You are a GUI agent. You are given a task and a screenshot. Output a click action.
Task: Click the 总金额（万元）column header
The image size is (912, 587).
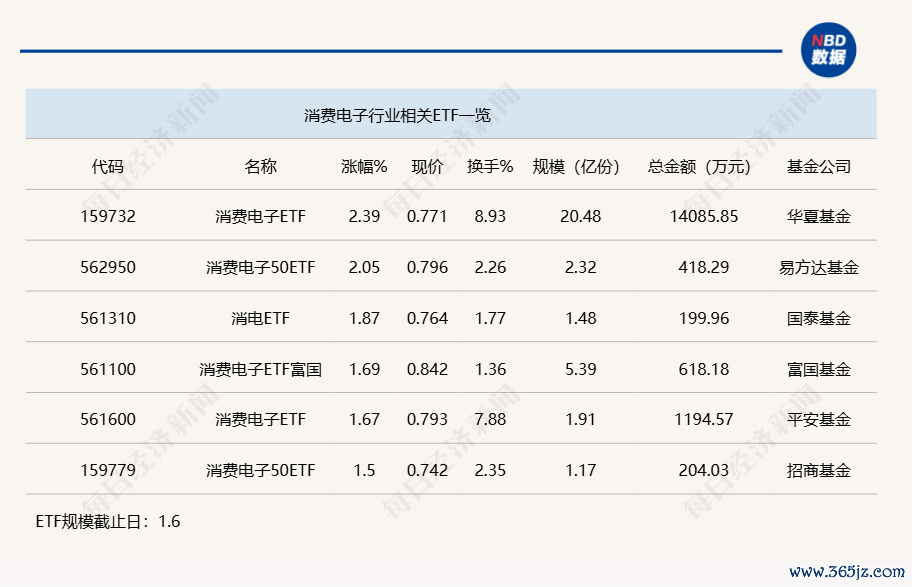coord(699,167)
